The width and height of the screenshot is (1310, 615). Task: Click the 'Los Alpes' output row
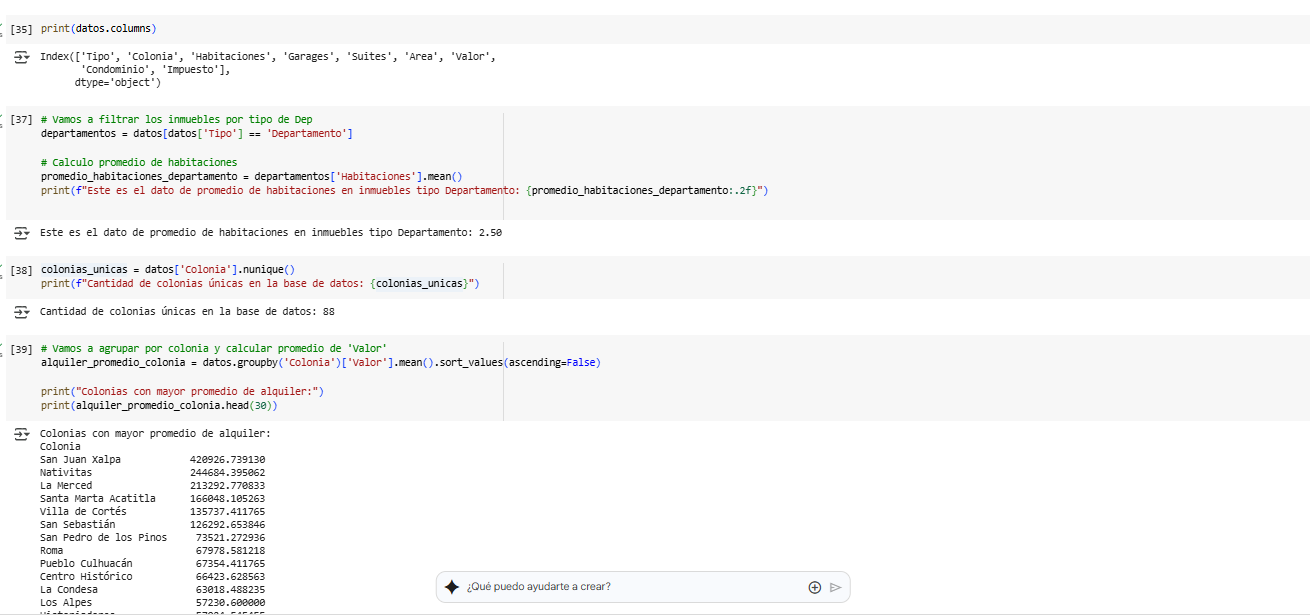pos(152,603)
